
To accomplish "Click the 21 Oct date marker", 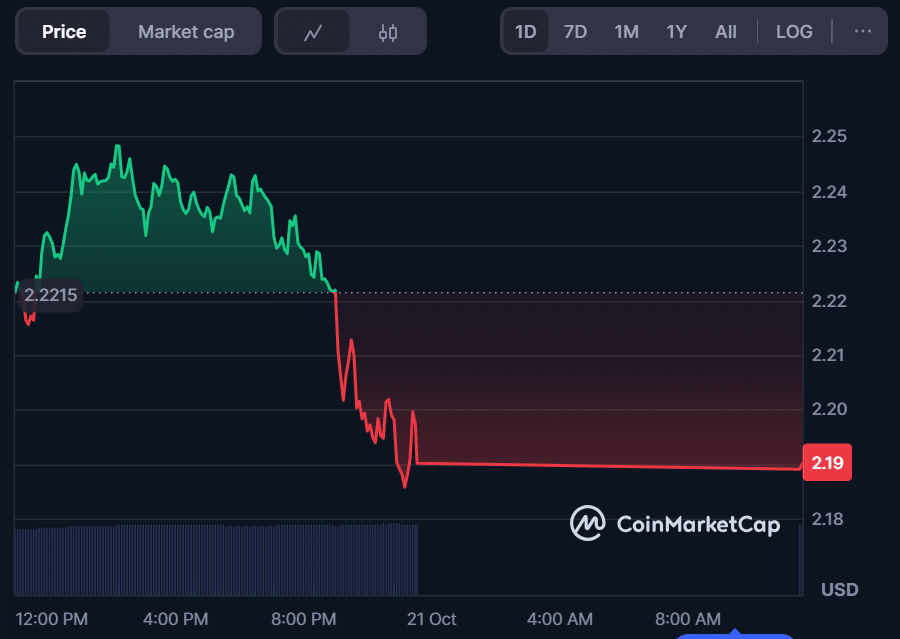I will [432, 619].
